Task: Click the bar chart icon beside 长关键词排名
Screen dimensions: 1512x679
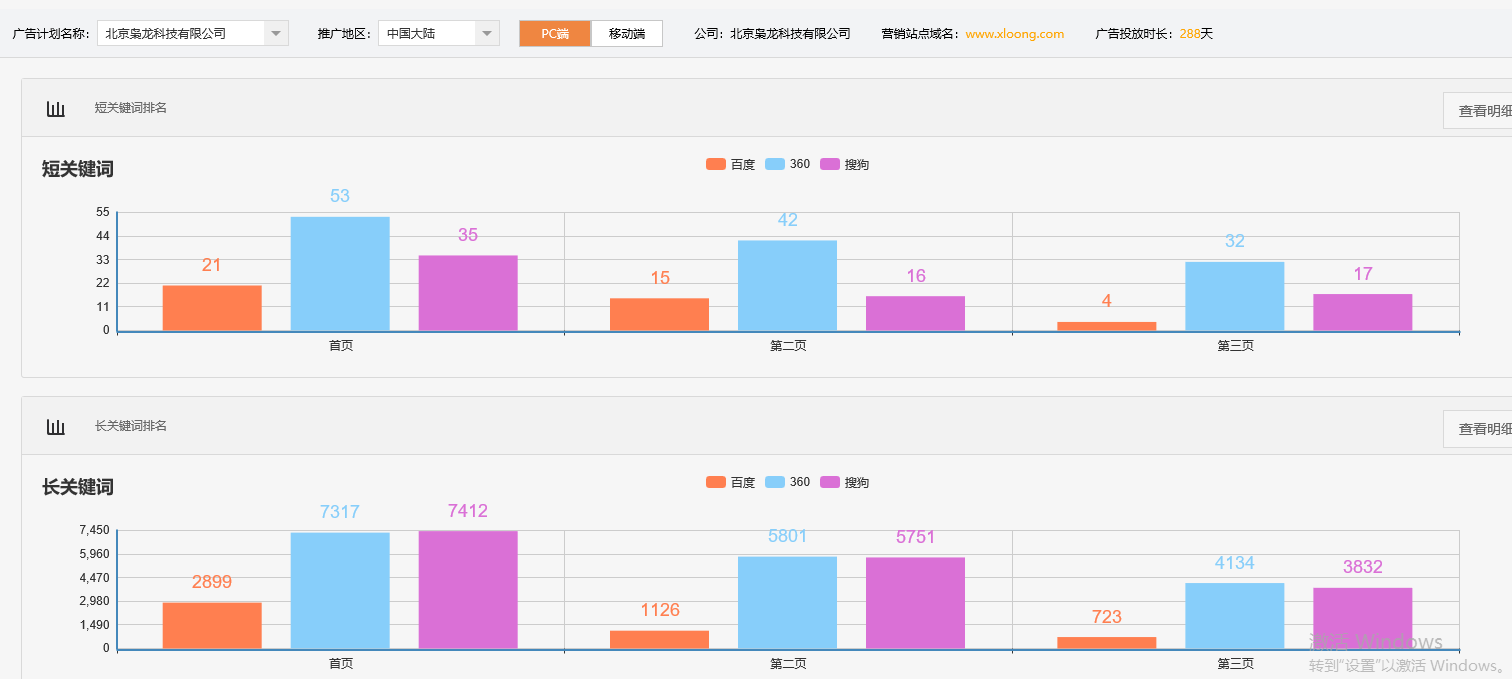Action: click(55, 425)
